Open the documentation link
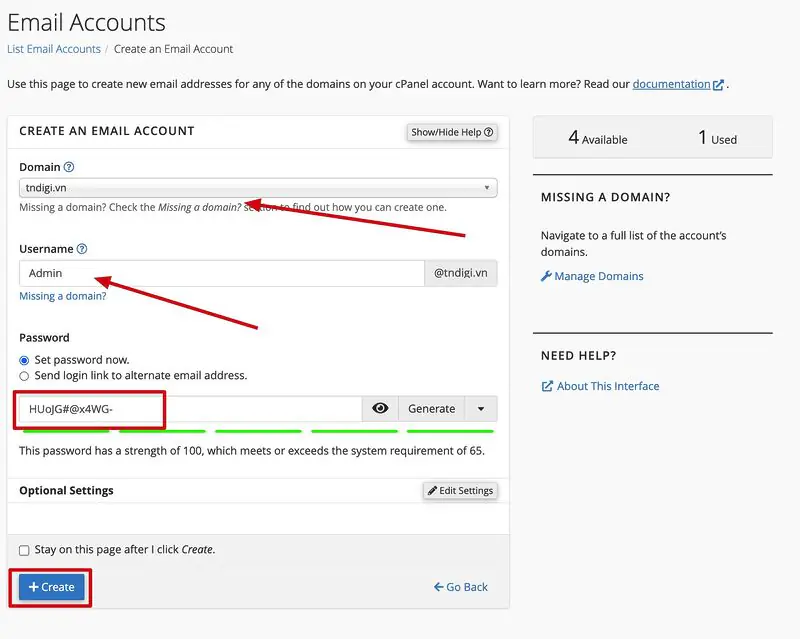This screenshot has width=800, height=639. pyautogui.click(x=671, y=84)
